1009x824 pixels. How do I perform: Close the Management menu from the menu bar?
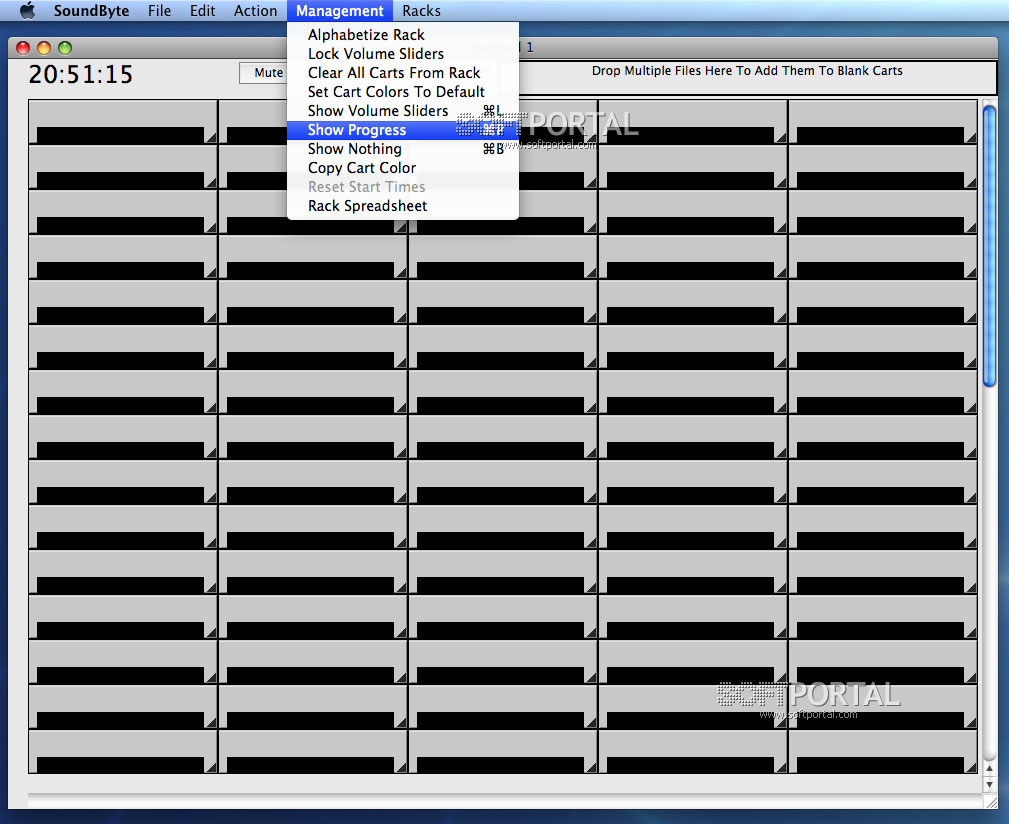[340, 11]
